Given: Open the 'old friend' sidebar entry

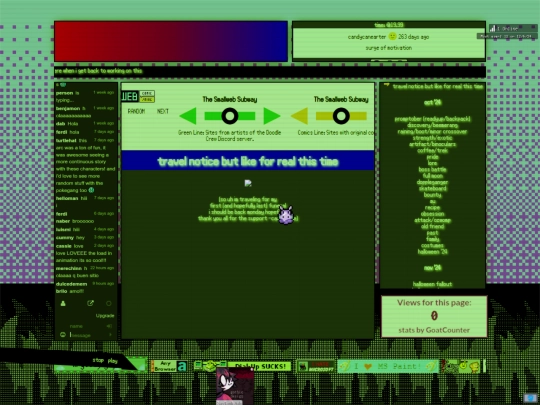Looking at the screenshot, I should [x=433, y=227].
